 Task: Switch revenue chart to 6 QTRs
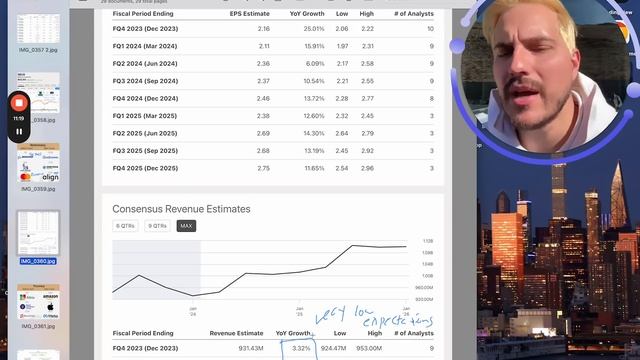pos(125,226)
